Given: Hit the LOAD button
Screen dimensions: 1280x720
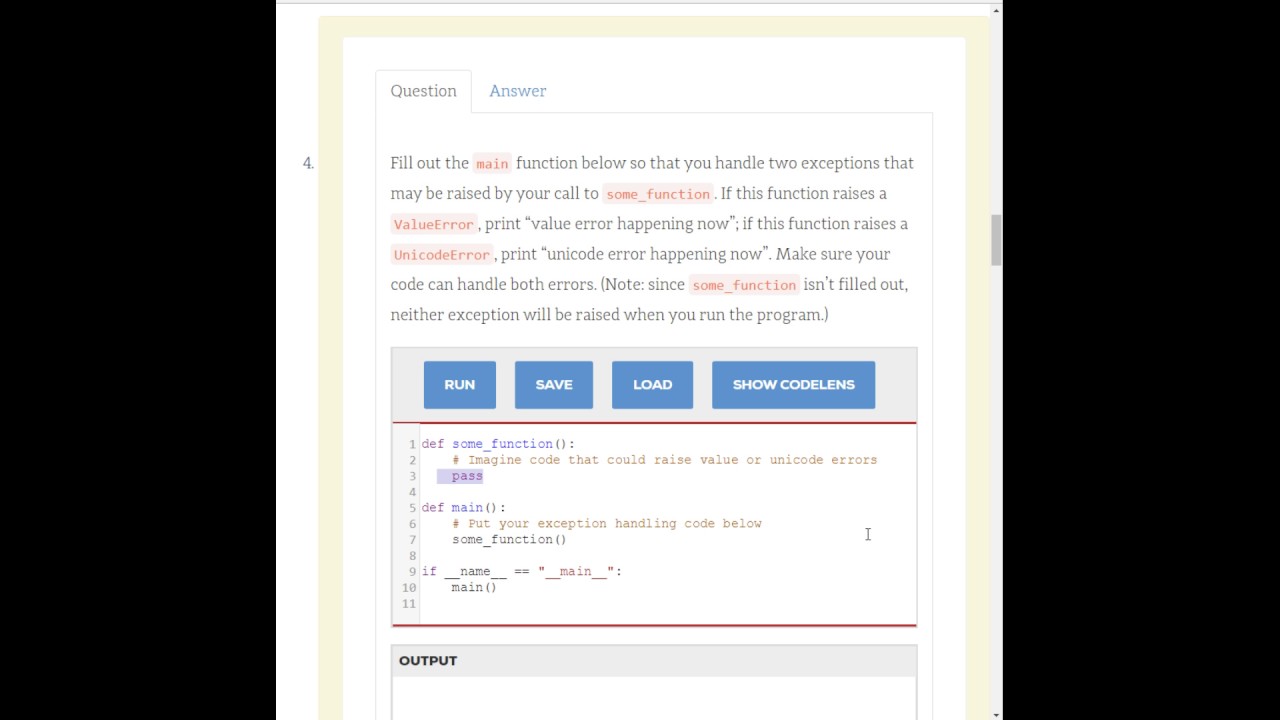Looking at the screenshot, I should click(652, 385).
